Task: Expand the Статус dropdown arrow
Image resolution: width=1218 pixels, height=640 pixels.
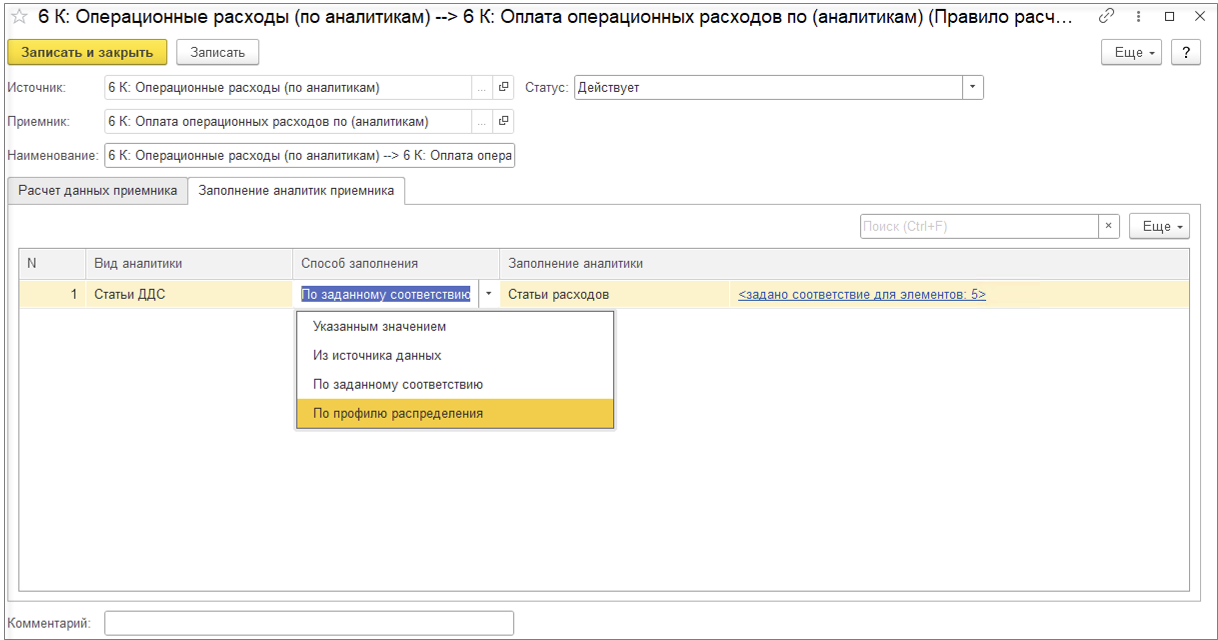Action: [x=973, y=88]
